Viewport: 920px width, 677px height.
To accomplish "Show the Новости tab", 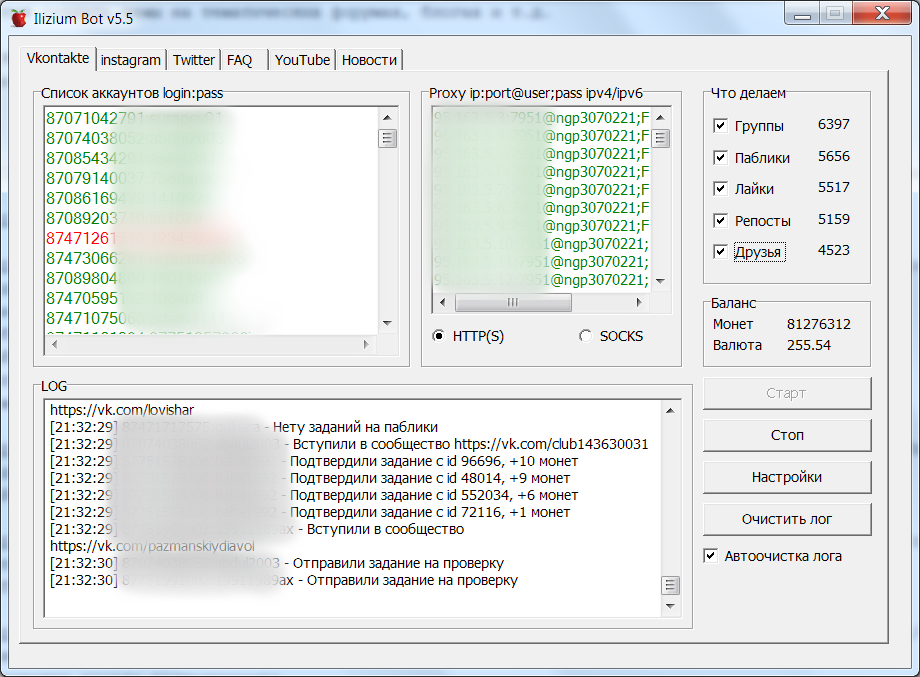I will pyautogui.click(x=369, y=60).
